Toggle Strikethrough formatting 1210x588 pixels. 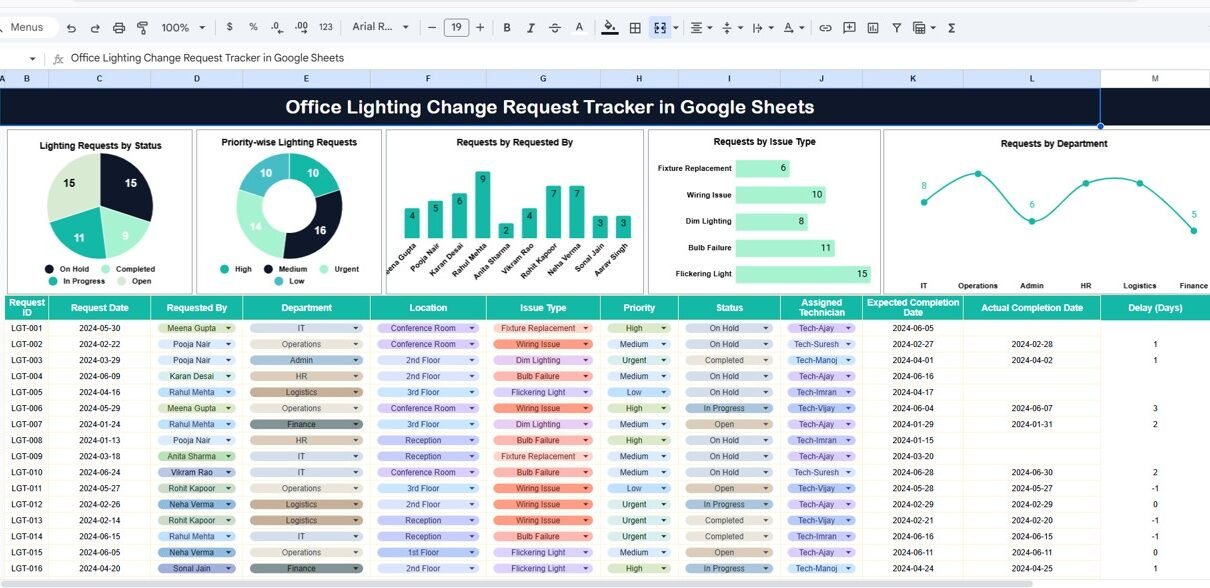(555, 28)
